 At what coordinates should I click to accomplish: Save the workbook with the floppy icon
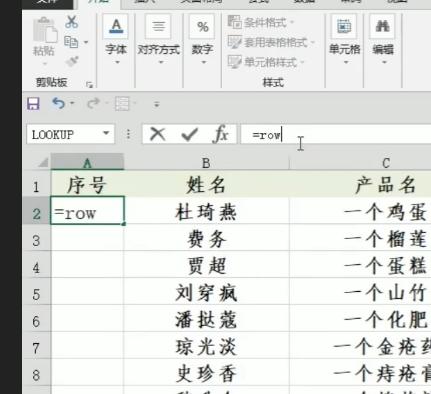pos(33,104)
